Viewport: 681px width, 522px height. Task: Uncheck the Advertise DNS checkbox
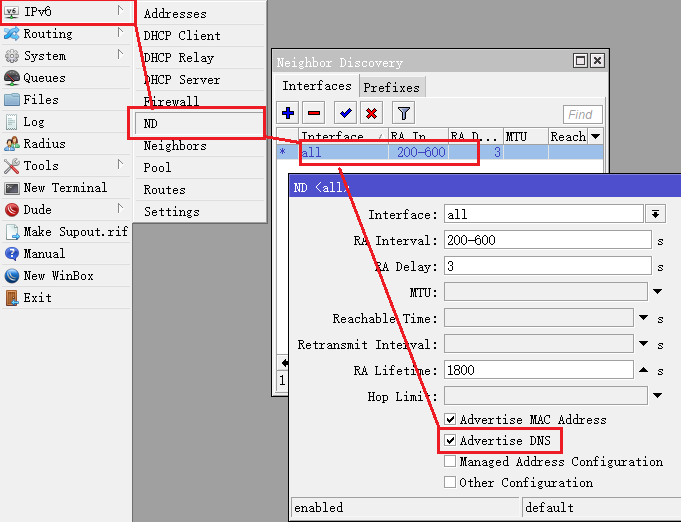point(451,441)
